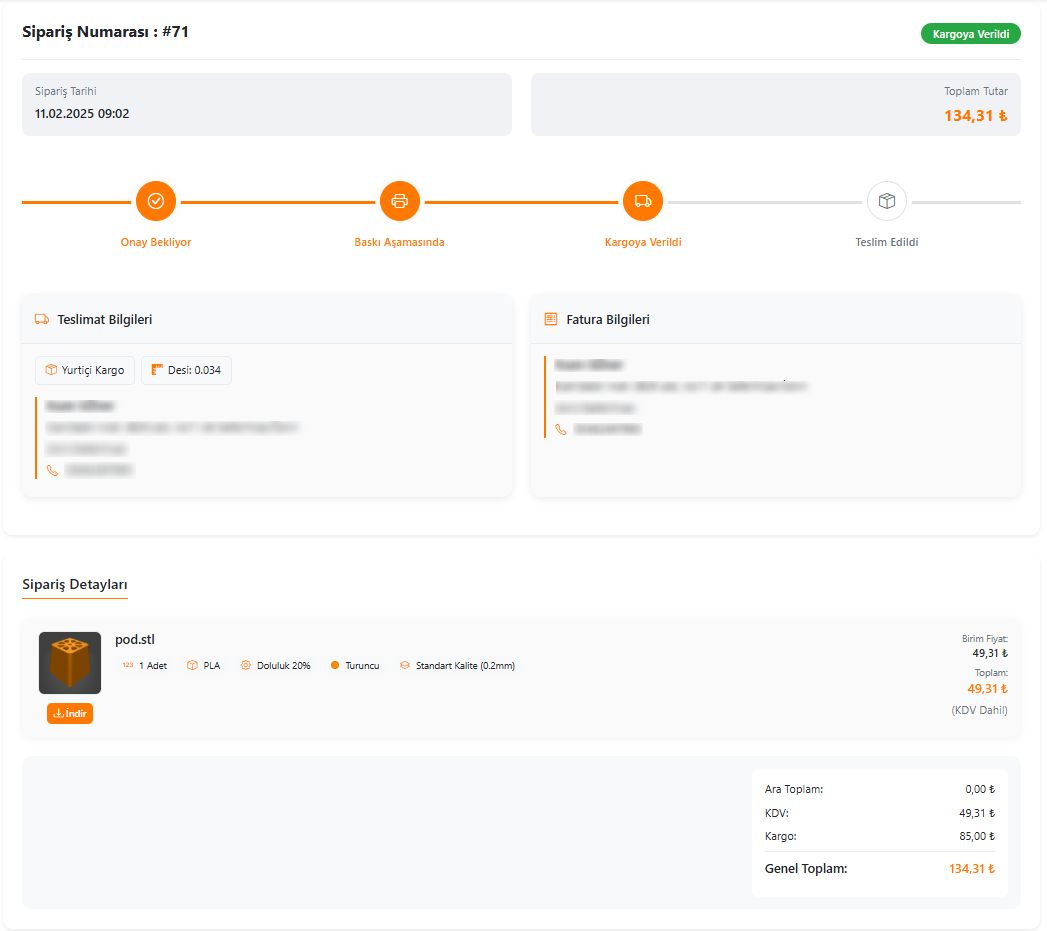Click the Onay Bekliyor checkmark step icon
Image resolution: width=1047 pixels, height=931 pixels.
click(x=156, y=201)
